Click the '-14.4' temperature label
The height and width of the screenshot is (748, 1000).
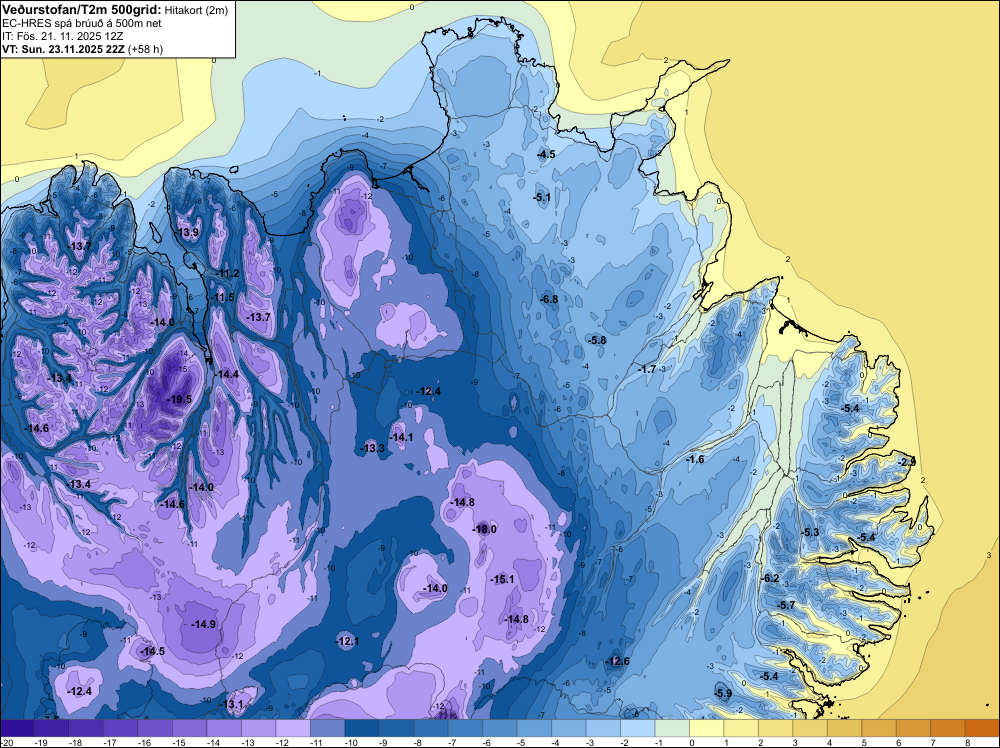click(226, 374)
